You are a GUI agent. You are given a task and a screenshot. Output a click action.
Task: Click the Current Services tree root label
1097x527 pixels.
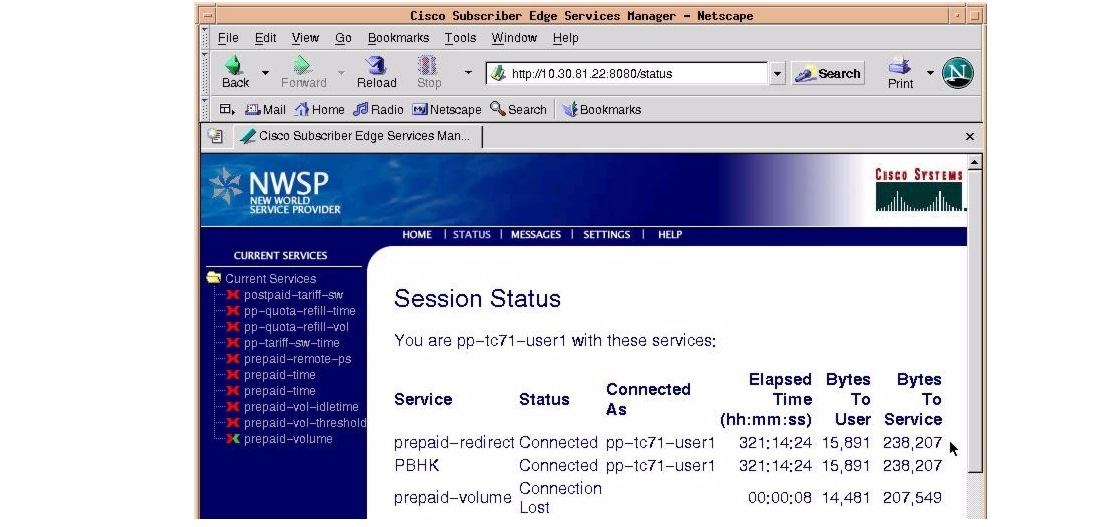tap(270, 278)
